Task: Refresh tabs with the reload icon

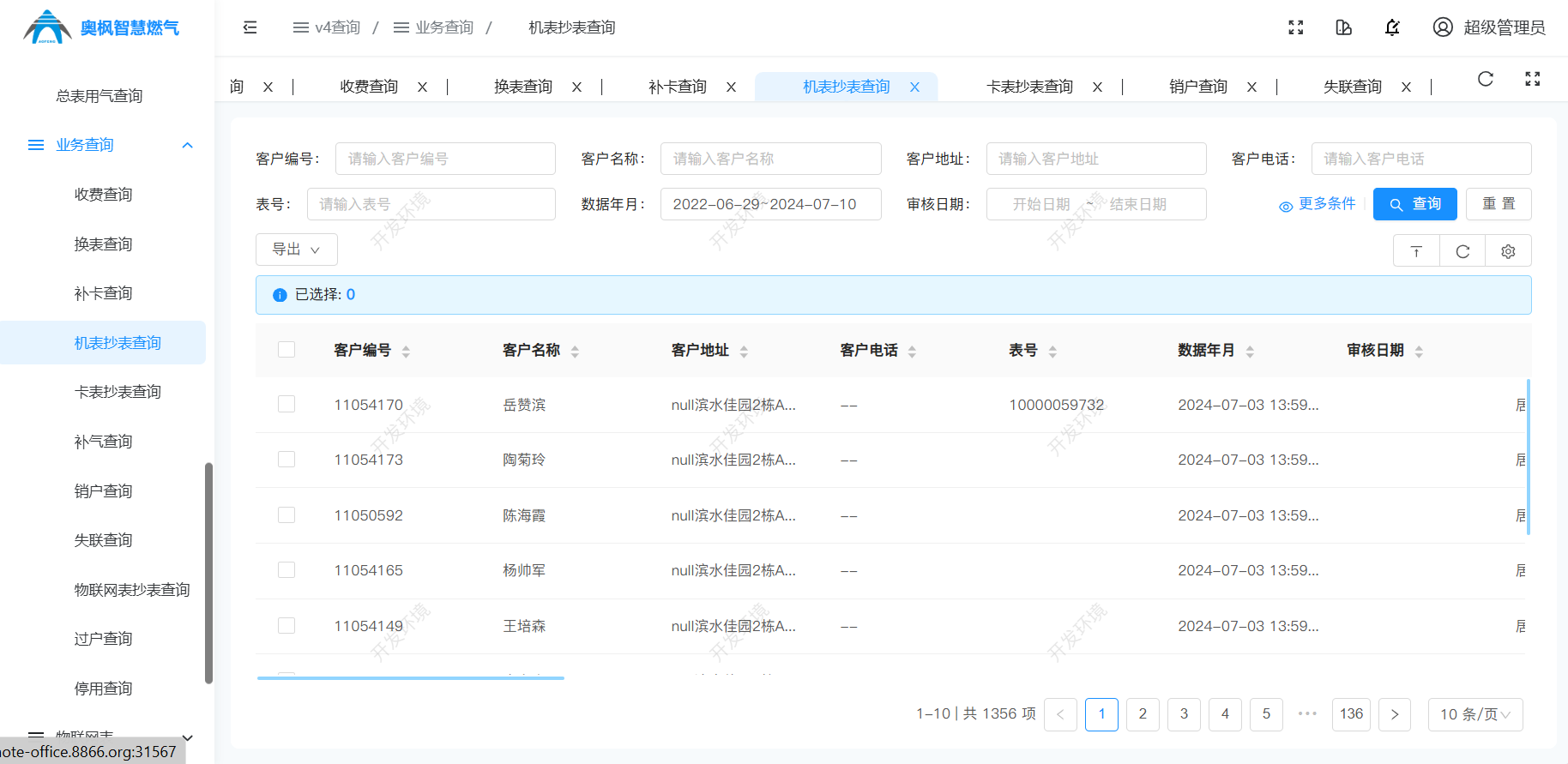Action: [x=1486, y=79]
